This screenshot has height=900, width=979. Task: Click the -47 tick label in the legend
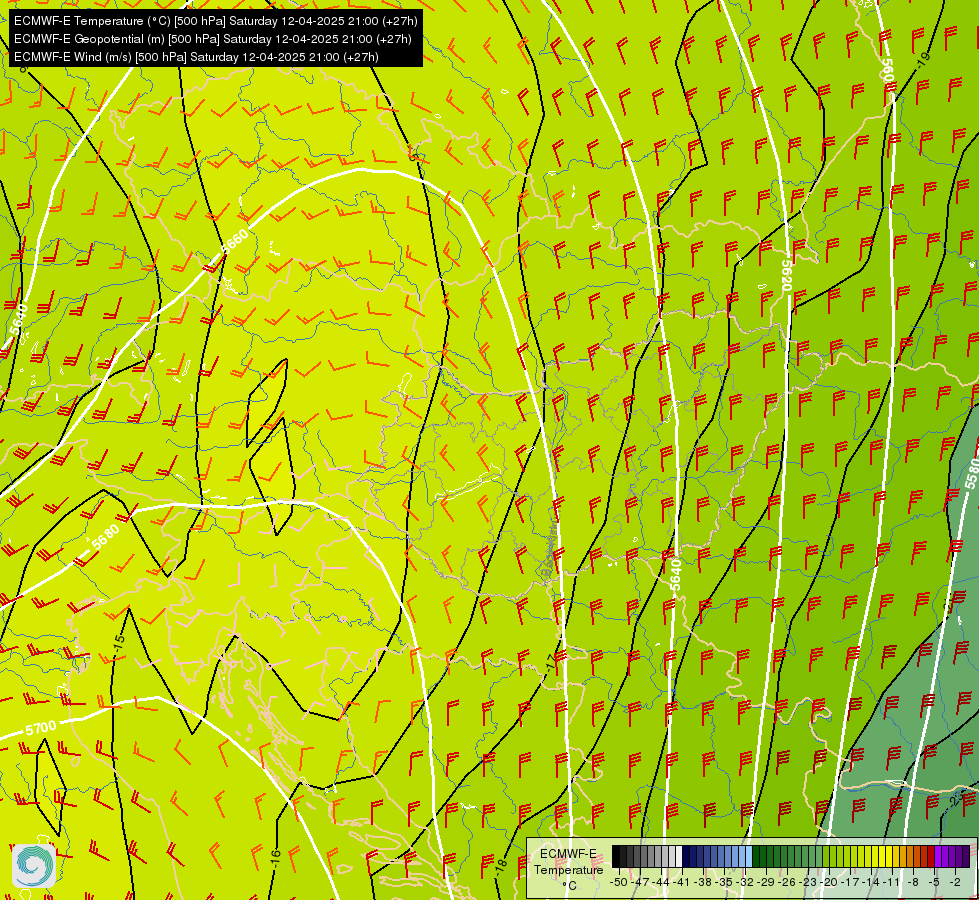tap(640, 882)
